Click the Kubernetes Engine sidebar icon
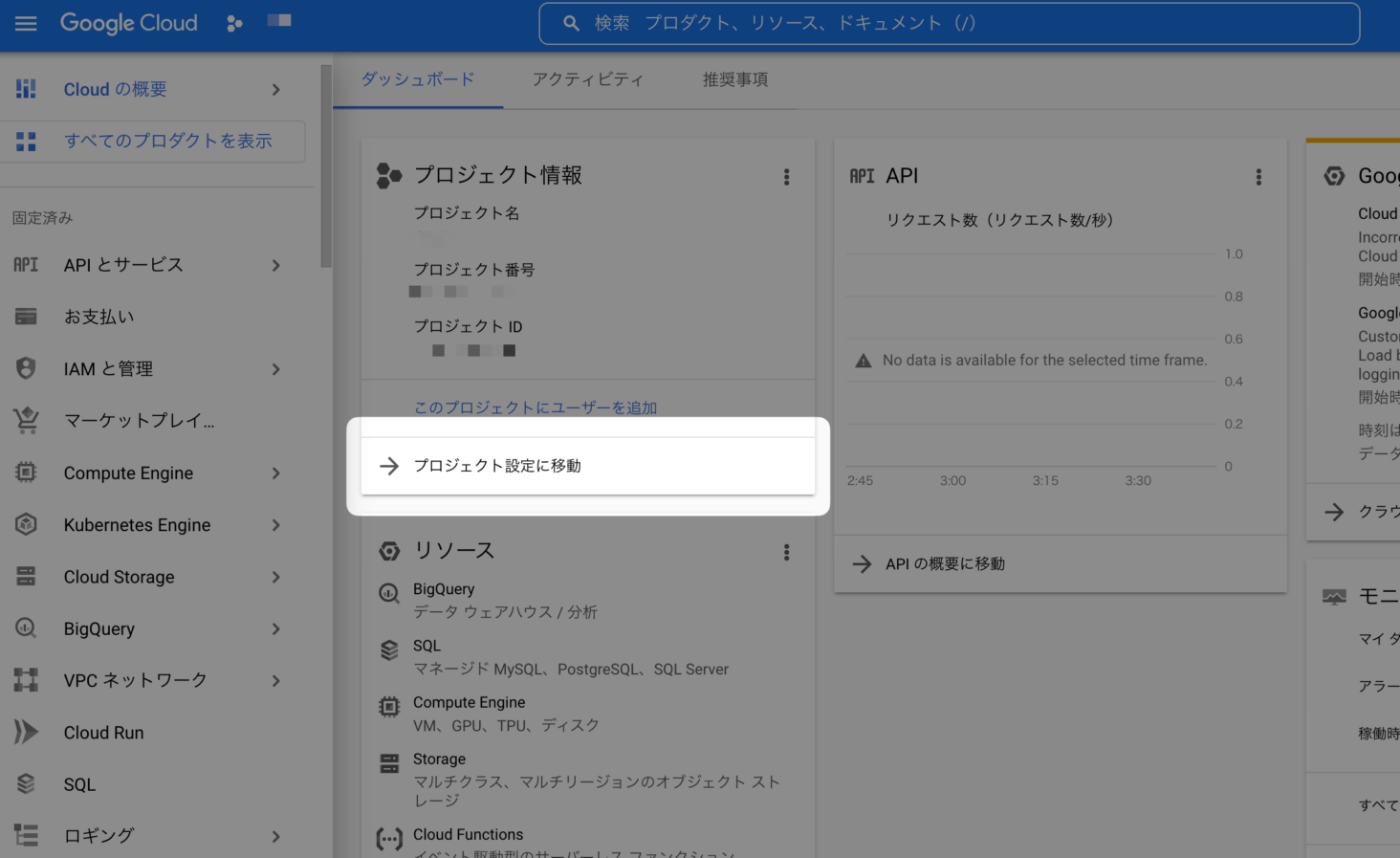 tap(26, 524)
